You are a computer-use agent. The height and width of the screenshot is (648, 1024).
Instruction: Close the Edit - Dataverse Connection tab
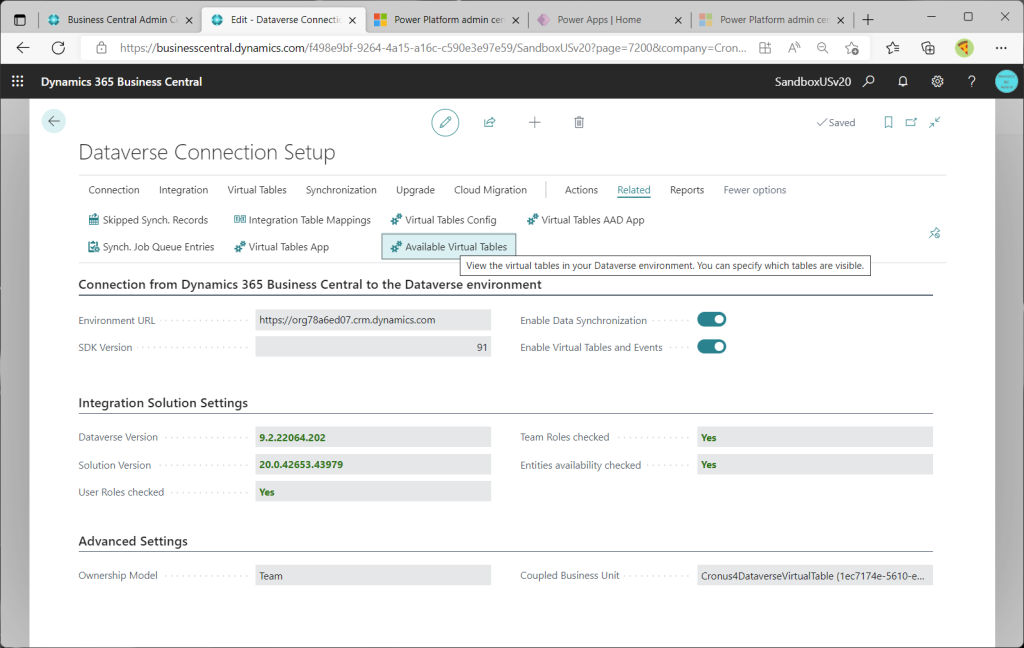352,20
